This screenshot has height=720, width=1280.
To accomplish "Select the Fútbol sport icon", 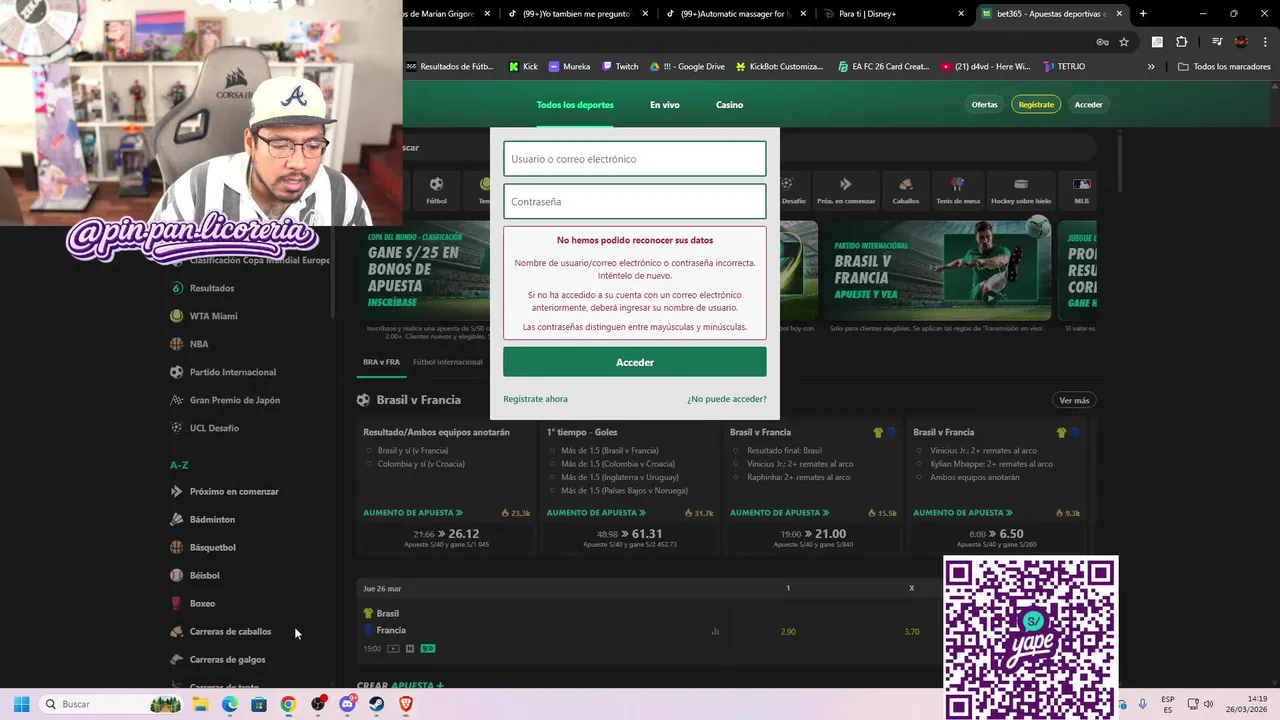I will coord(436,190).
